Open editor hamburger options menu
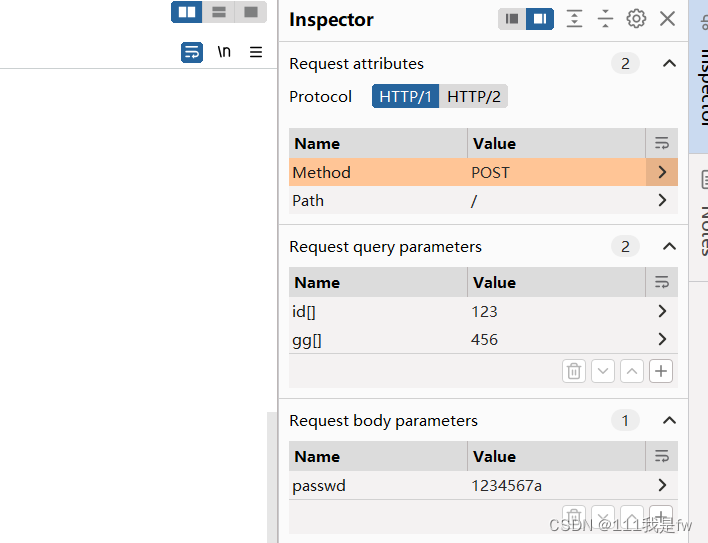Viewport: 708px width, 543px height. 256,52
